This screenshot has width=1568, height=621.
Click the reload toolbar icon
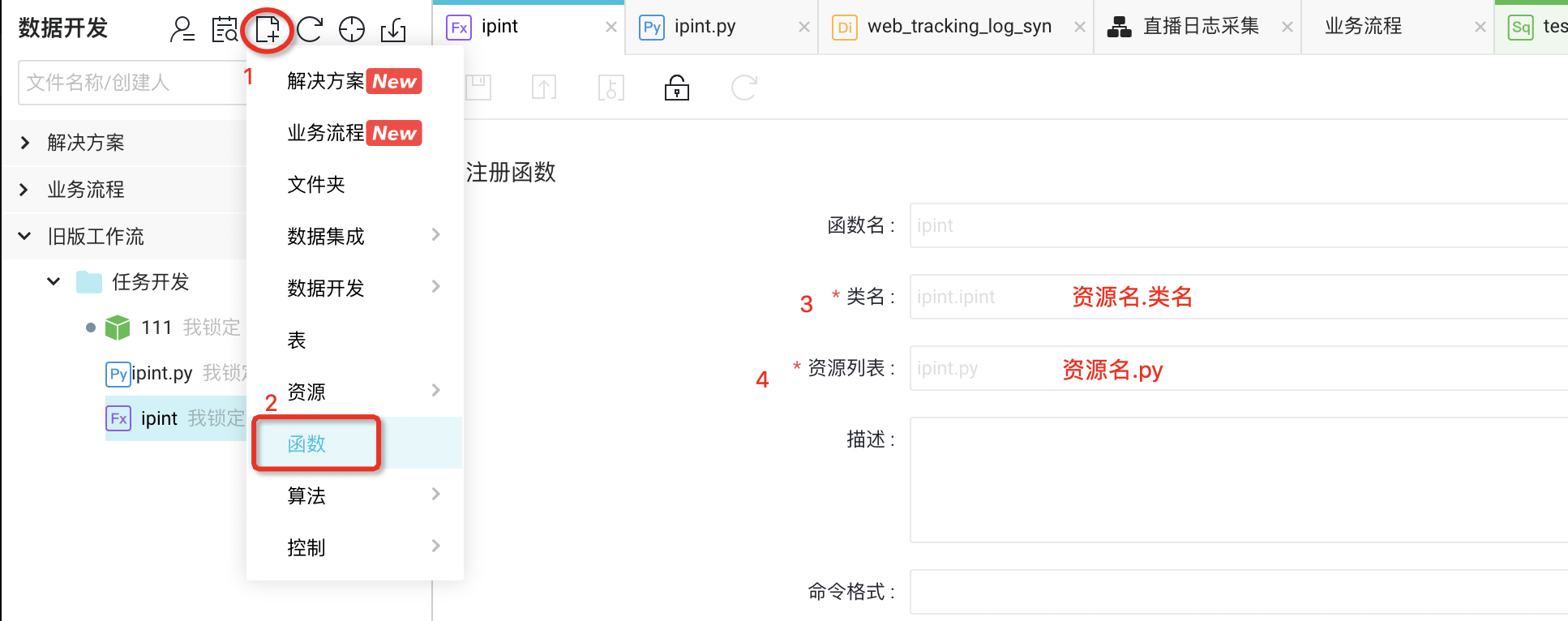743,88
